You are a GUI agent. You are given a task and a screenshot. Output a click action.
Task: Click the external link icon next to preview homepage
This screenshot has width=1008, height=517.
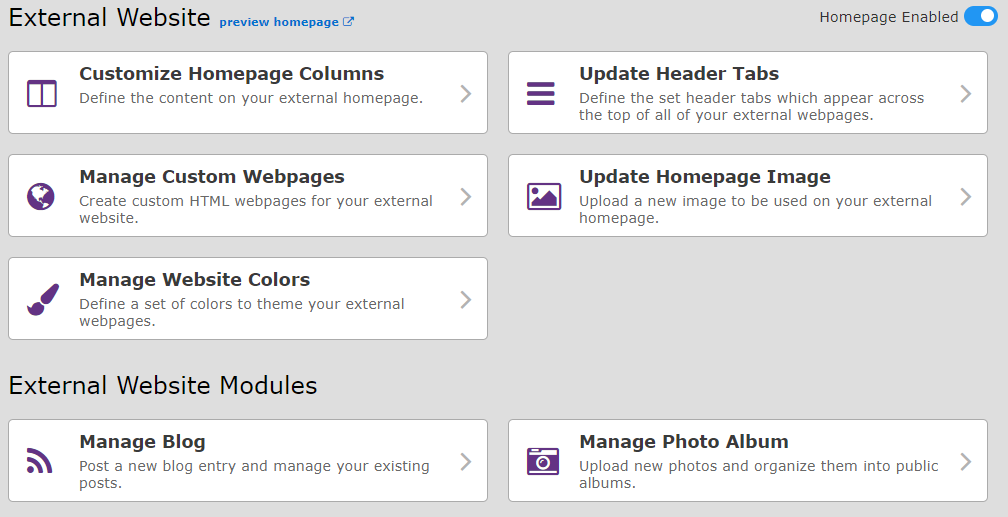coord(348,21)
